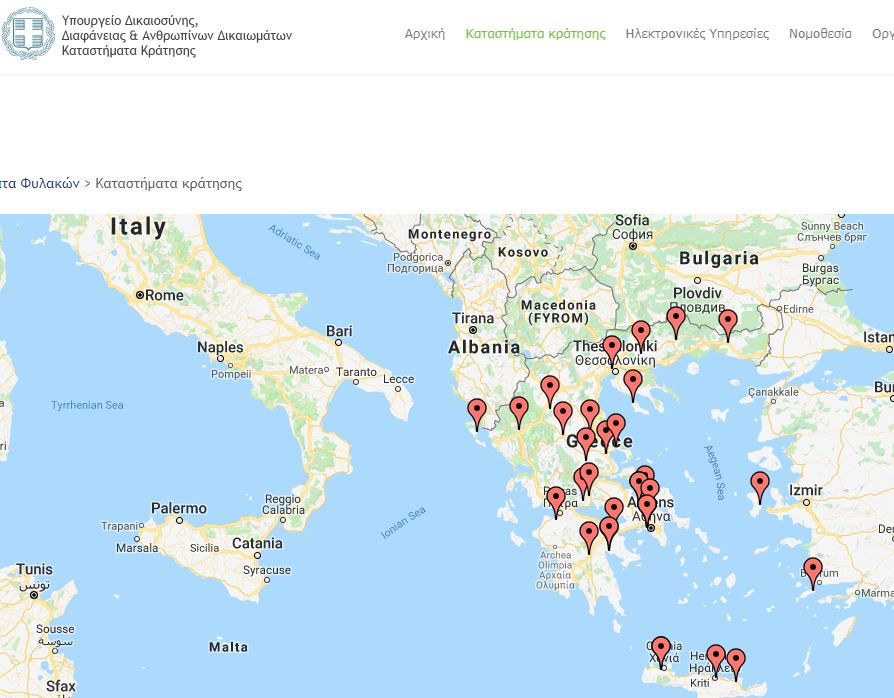Click the Naples label on the map
Viewport: 894px width, 698px height.
[x=220, y=347]
